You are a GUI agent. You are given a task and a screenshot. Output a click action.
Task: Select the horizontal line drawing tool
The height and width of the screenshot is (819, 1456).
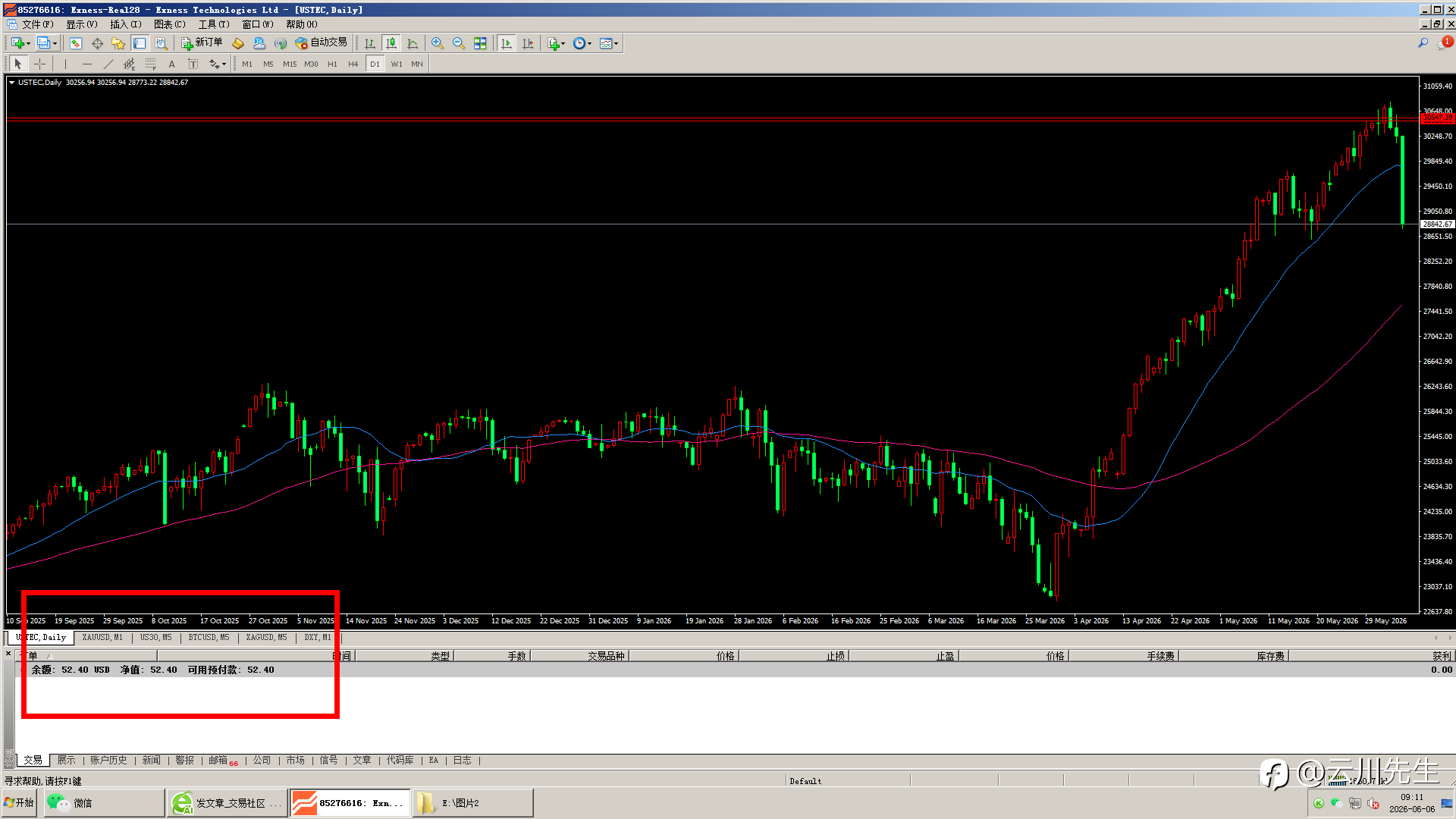coord(86,64)
